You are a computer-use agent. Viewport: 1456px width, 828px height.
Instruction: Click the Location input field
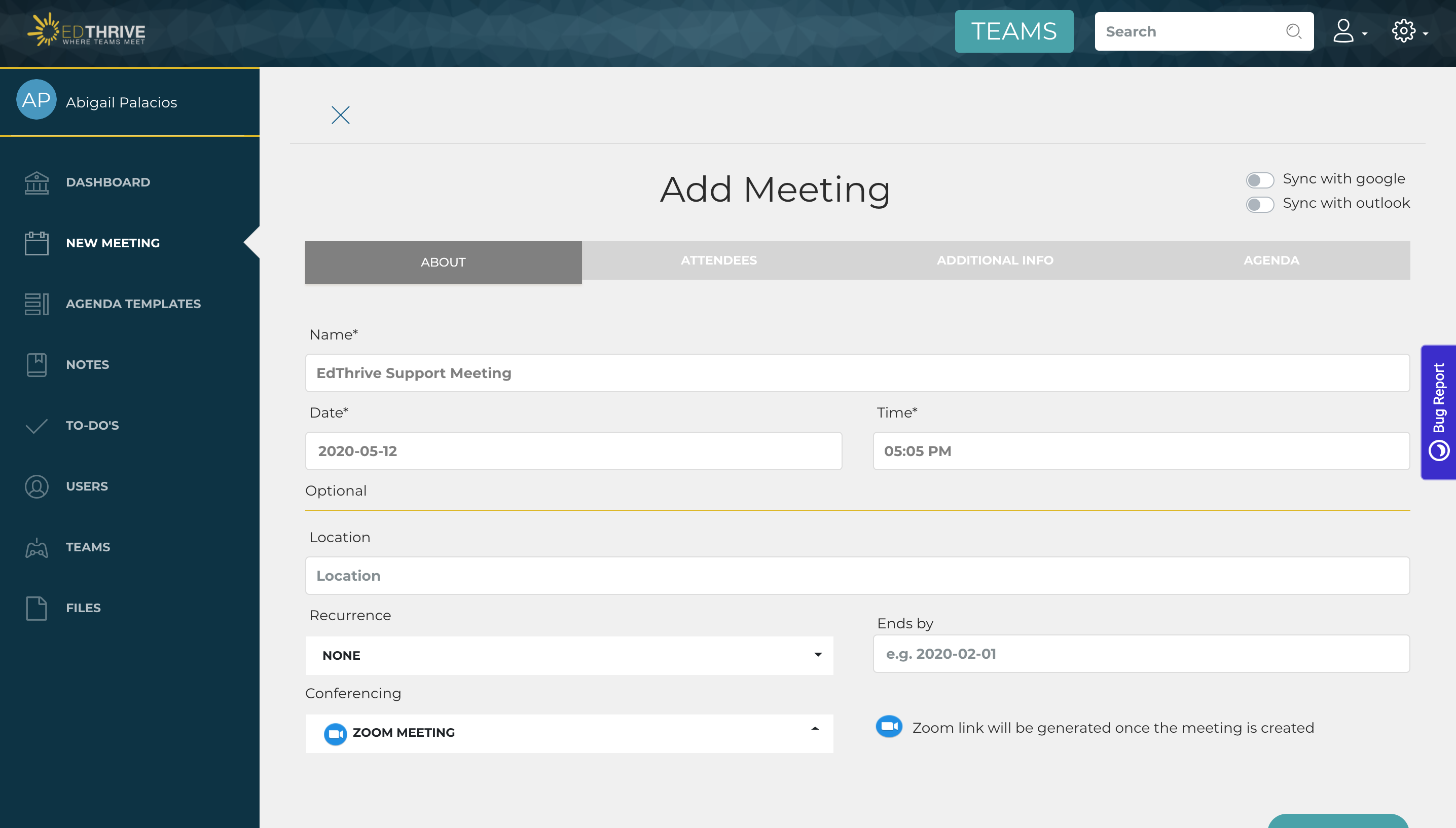(857, 576)
